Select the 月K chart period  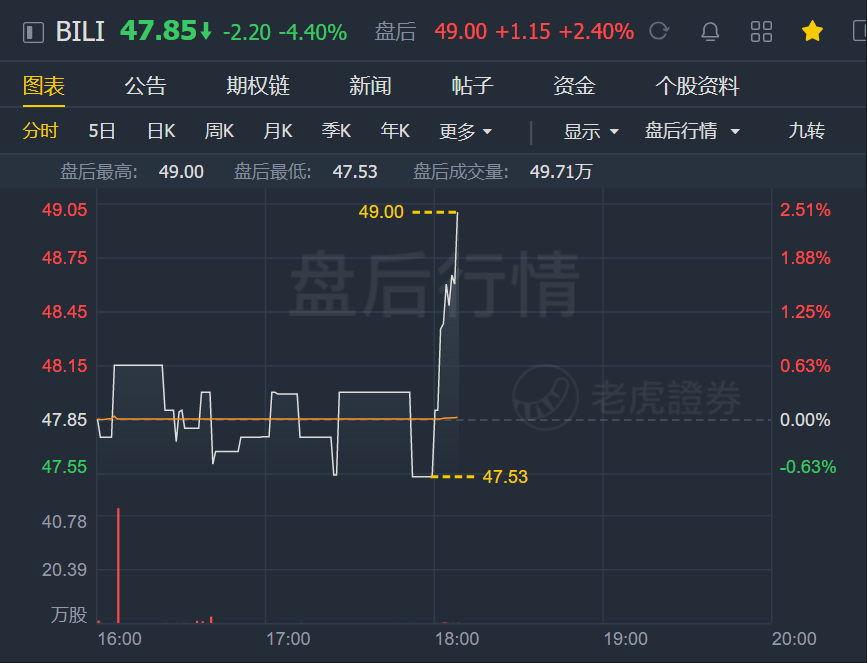[278, 131]
